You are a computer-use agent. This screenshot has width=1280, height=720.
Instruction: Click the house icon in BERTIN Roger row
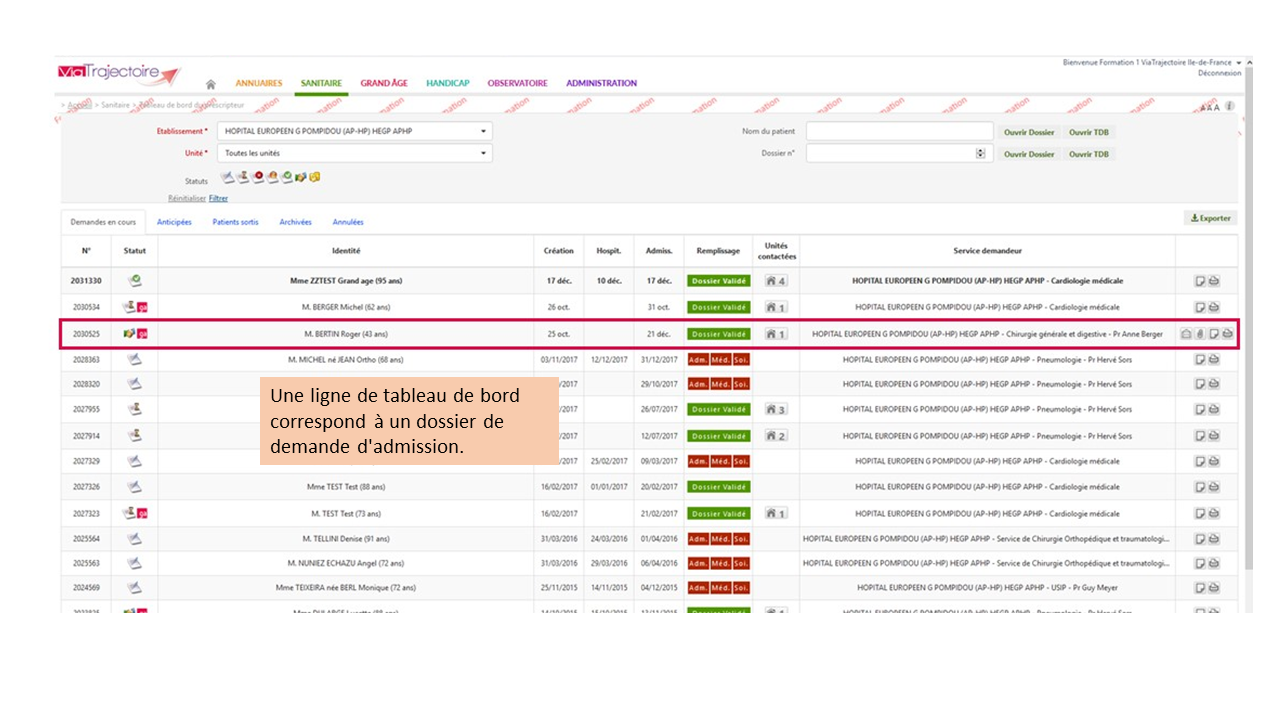(1185, 334)
